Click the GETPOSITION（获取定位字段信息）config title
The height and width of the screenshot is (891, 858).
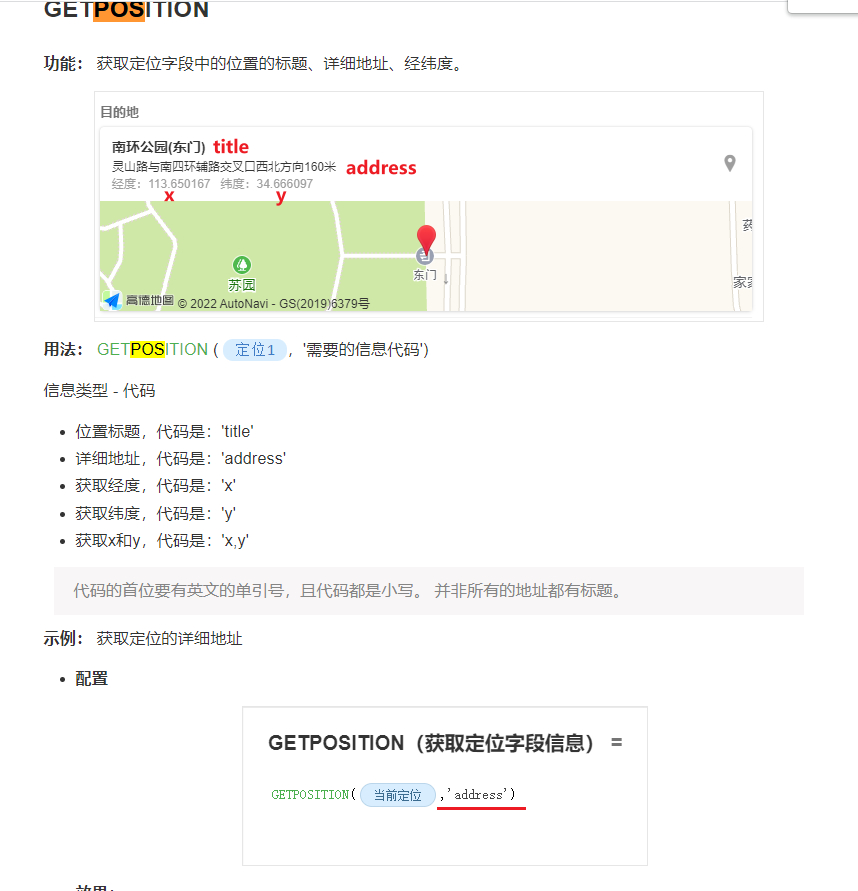tap(431, 743)
